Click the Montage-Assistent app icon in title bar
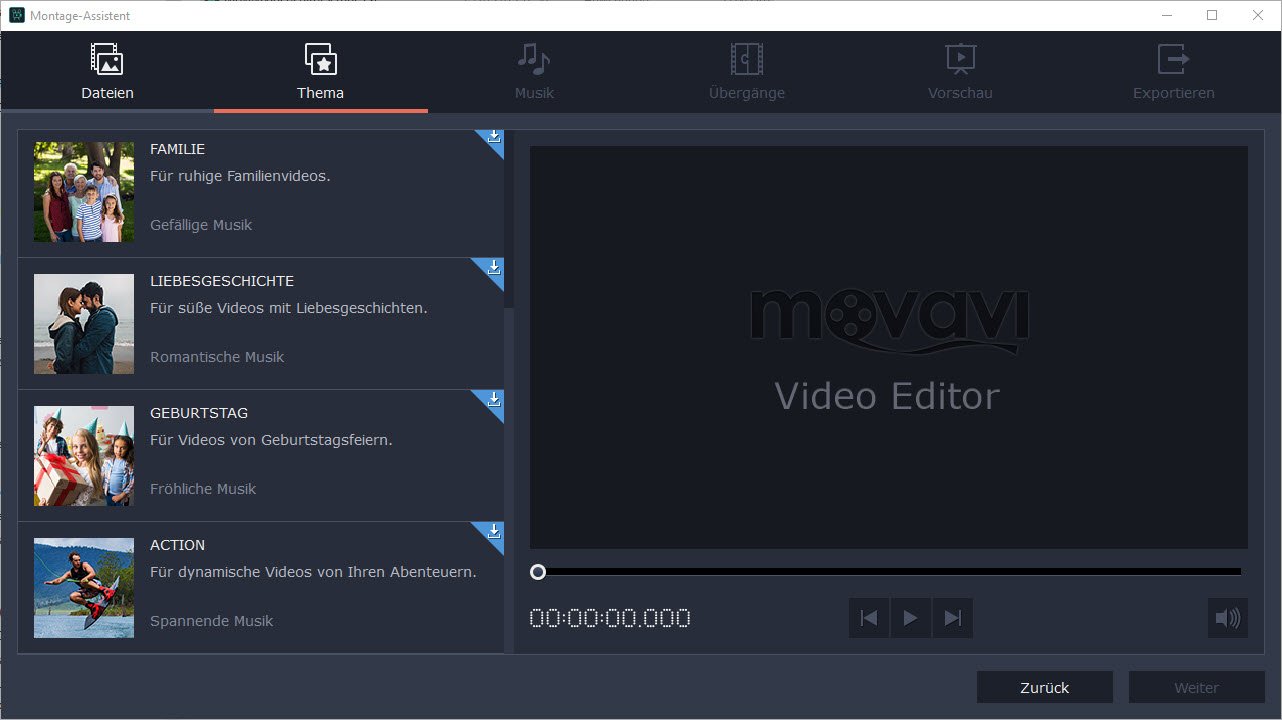The height and width of the screenshot is (720, 1282). [x=17, y=15]
